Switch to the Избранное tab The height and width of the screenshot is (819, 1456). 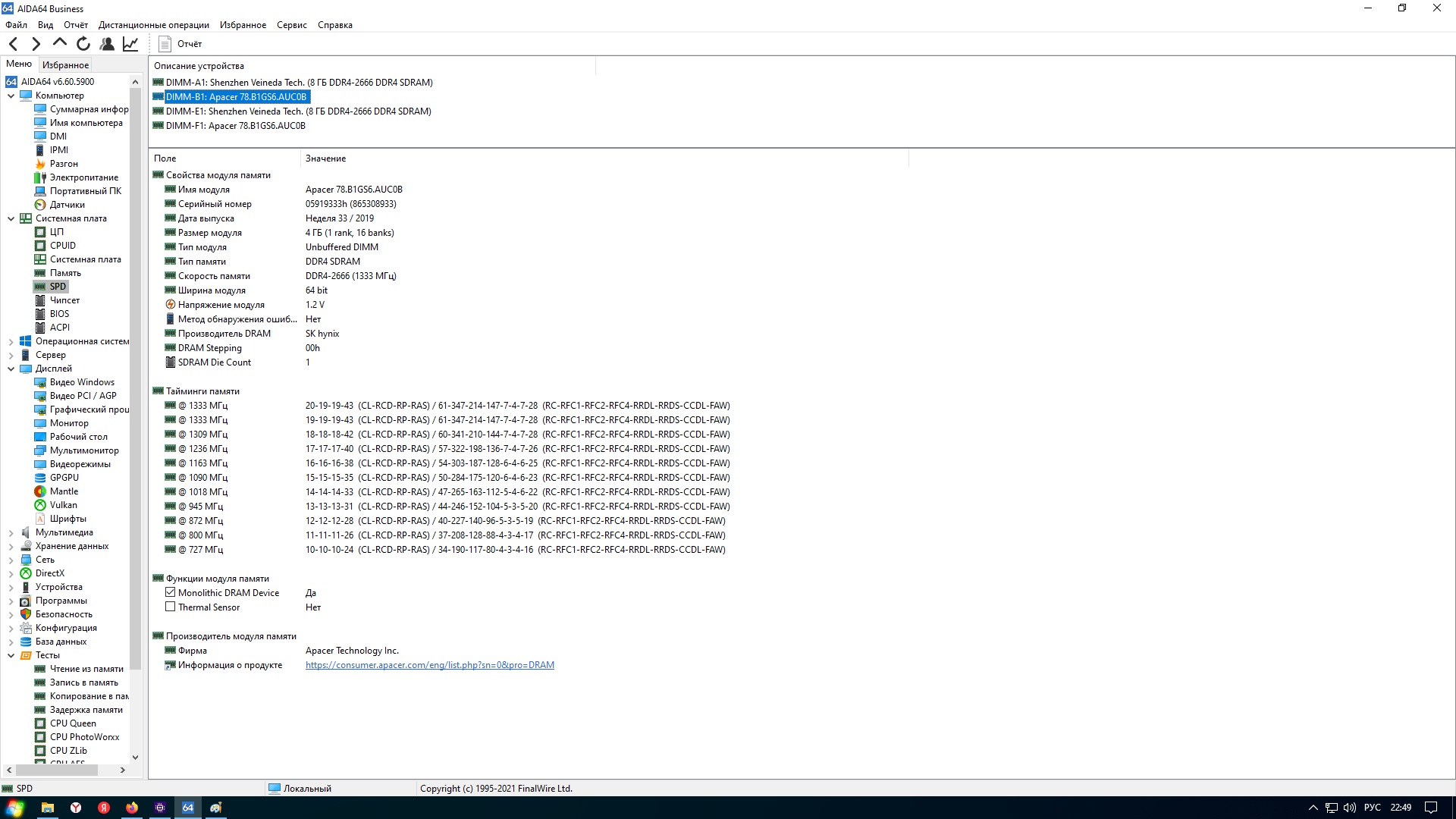click(65, 65)
